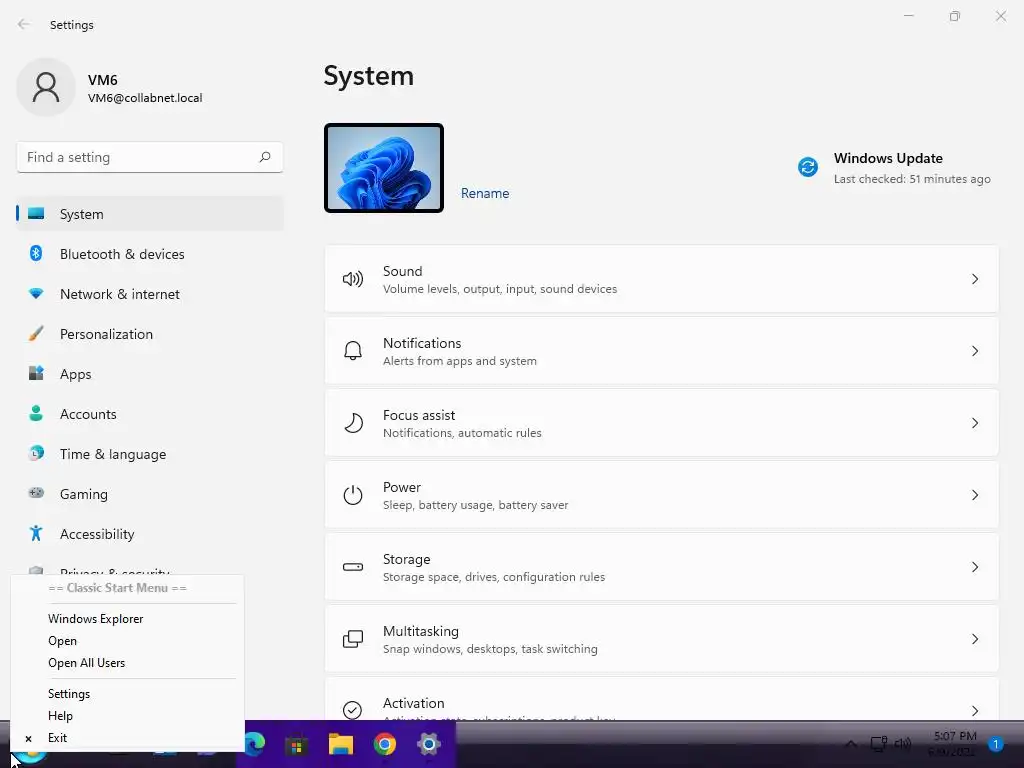
Task: Open File Explorer from the taskbar
Action: (340, 744)
